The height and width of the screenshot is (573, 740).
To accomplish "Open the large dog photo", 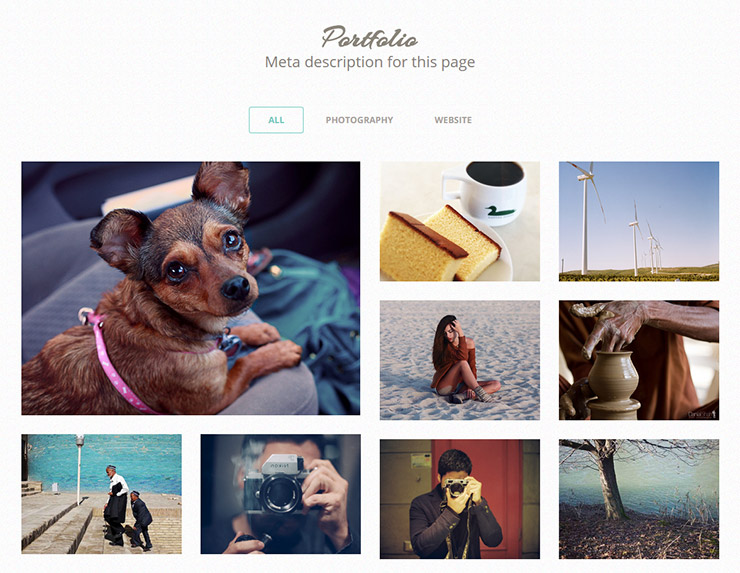I will [x=191, y=288].
